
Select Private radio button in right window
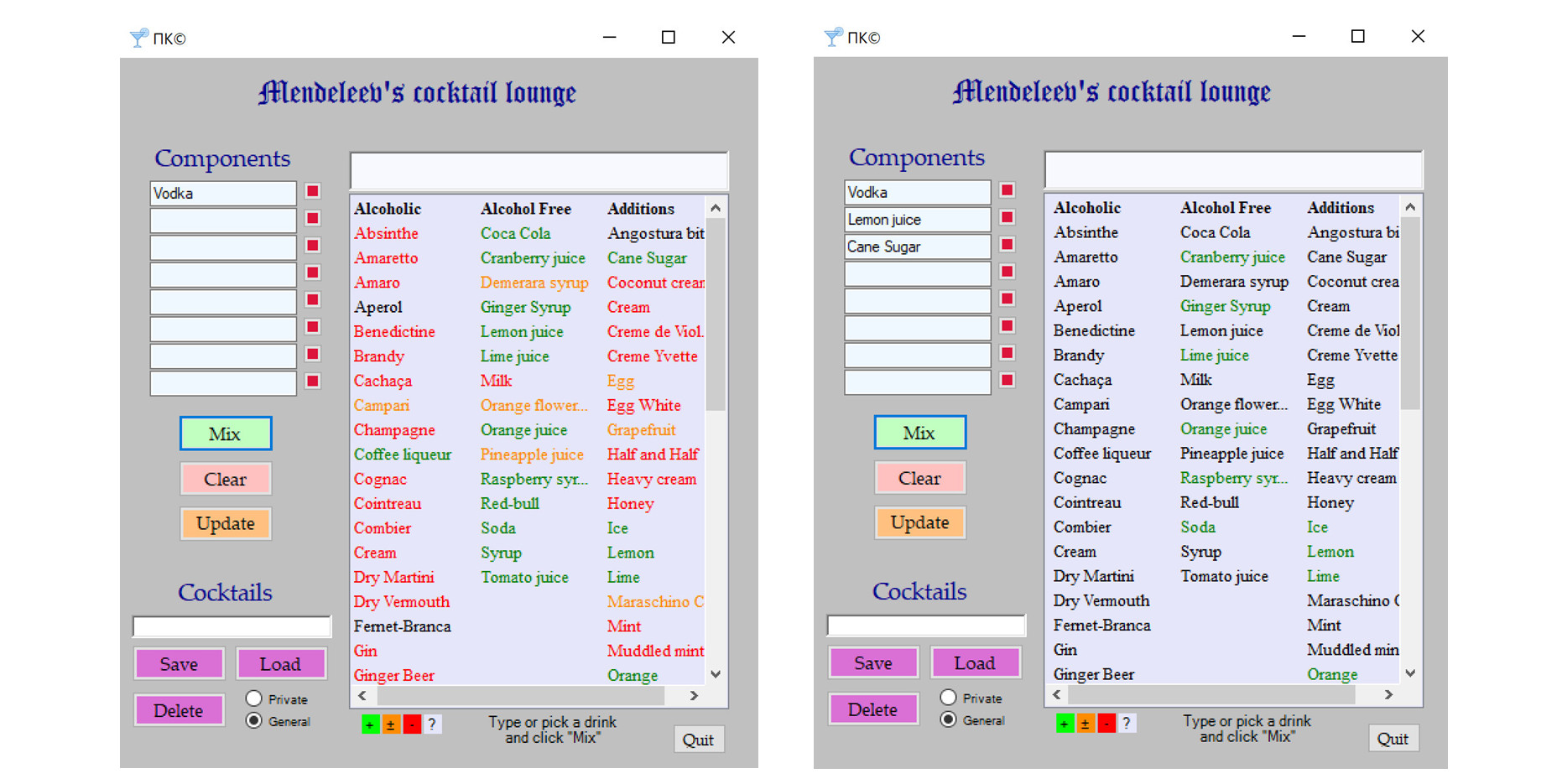948,698
